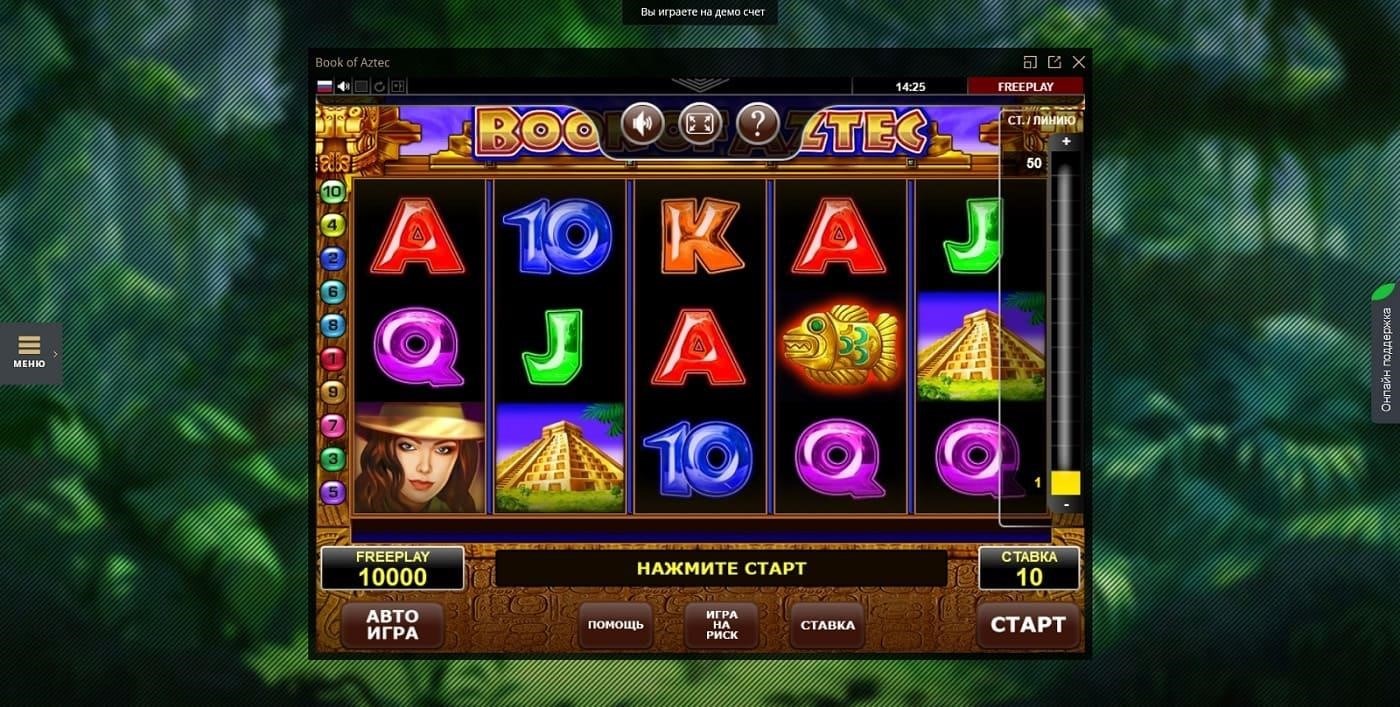This screenshot has width=1400, height=707.
Task: Decrease bet per line with minus
Action: 1066,505
